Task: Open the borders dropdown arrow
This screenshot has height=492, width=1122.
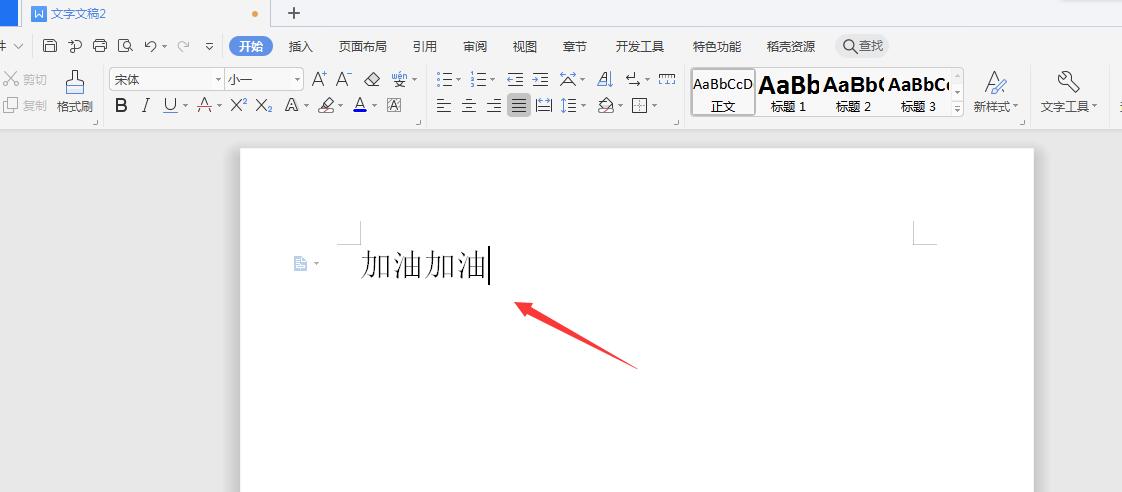Action: point(655,106)
